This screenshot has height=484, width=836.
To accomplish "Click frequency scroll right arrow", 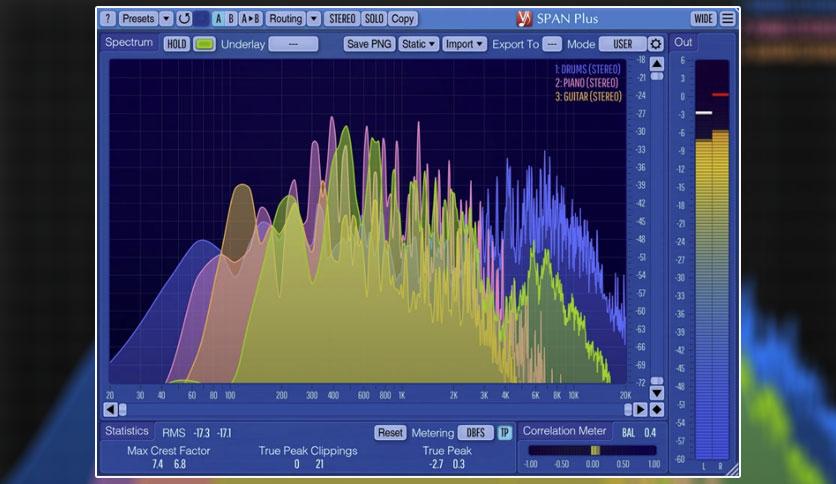I will pyautogui.click(x=640, y=409).
